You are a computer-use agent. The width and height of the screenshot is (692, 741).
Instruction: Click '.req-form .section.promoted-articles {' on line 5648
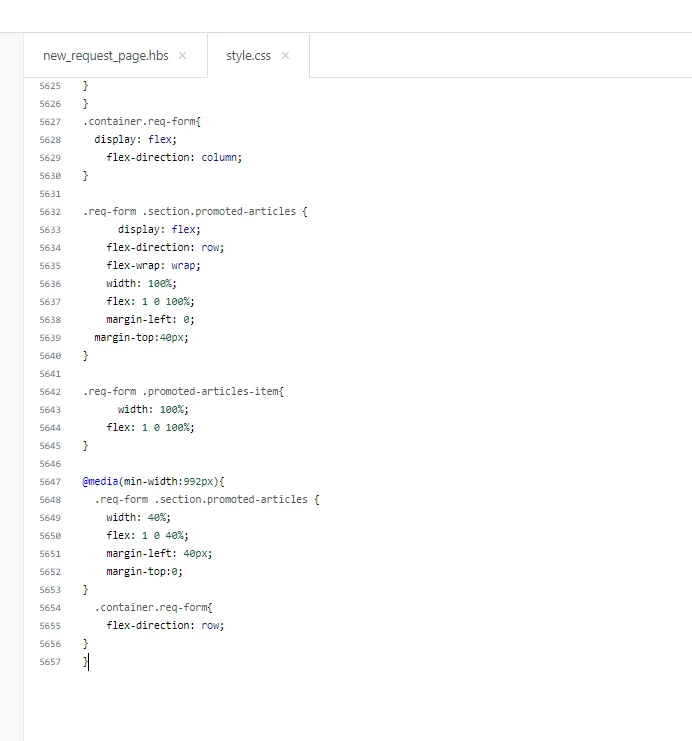pos(207,499)
